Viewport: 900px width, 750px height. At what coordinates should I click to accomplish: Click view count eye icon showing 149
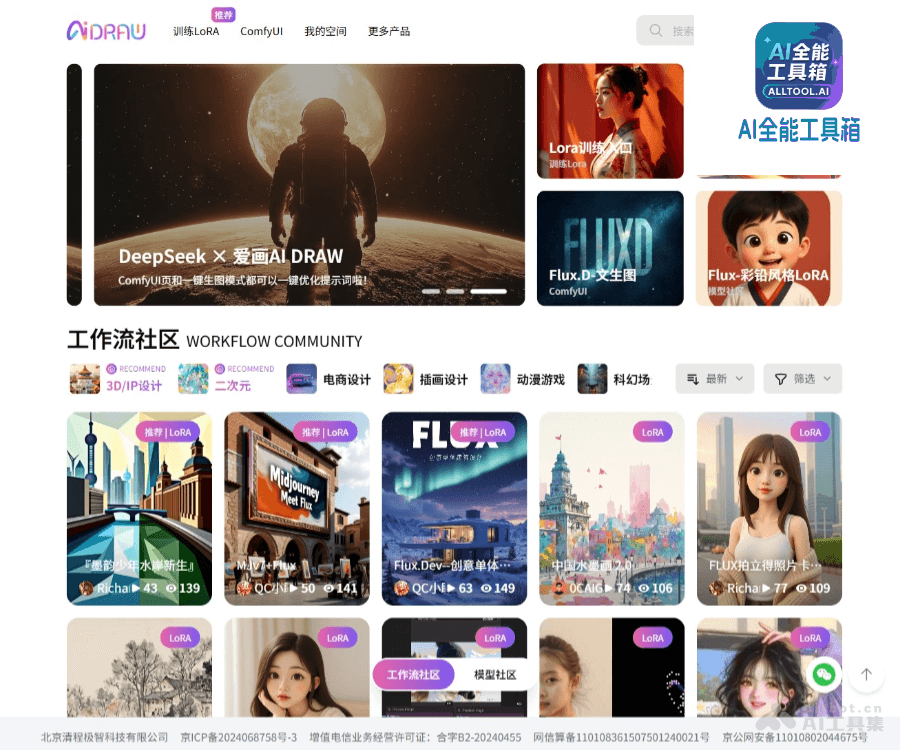coord(486,588)
